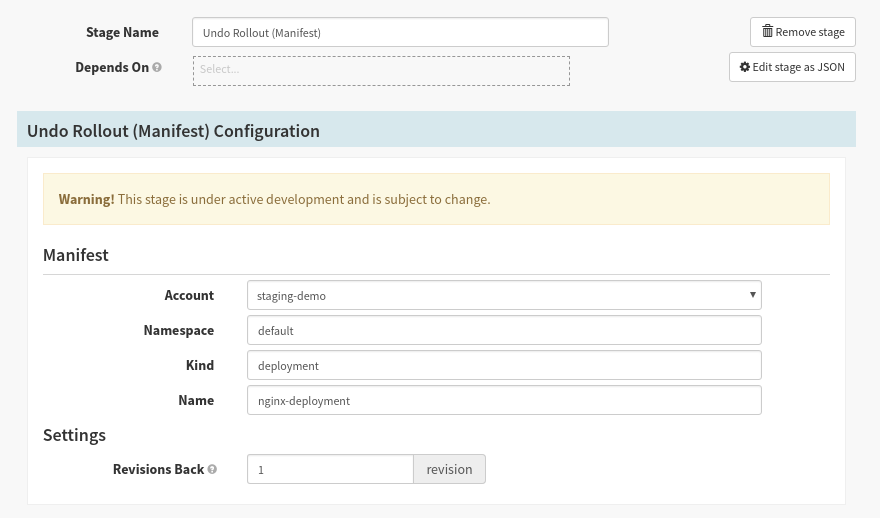Screen dimensions: 880x518
Task: Open the Depends On select box
Action: tap(381, 70)
